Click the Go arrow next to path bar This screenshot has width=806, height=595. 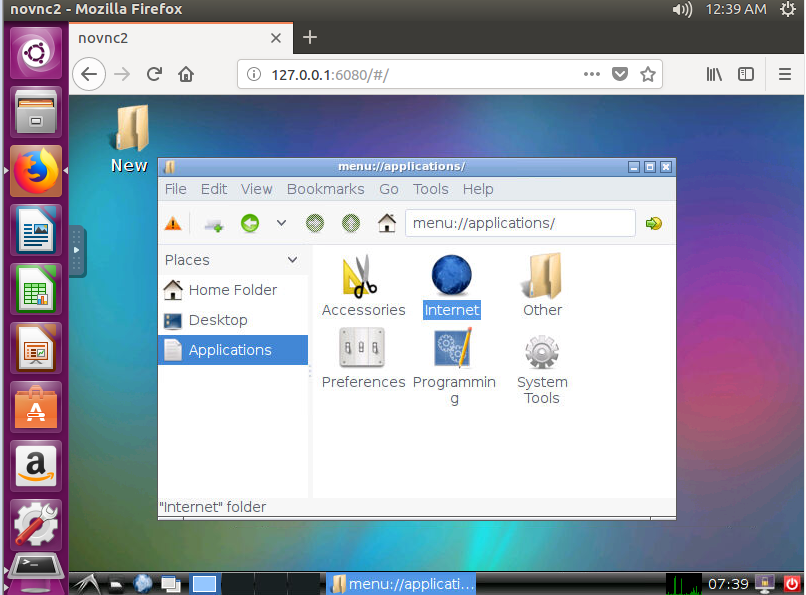653,223
